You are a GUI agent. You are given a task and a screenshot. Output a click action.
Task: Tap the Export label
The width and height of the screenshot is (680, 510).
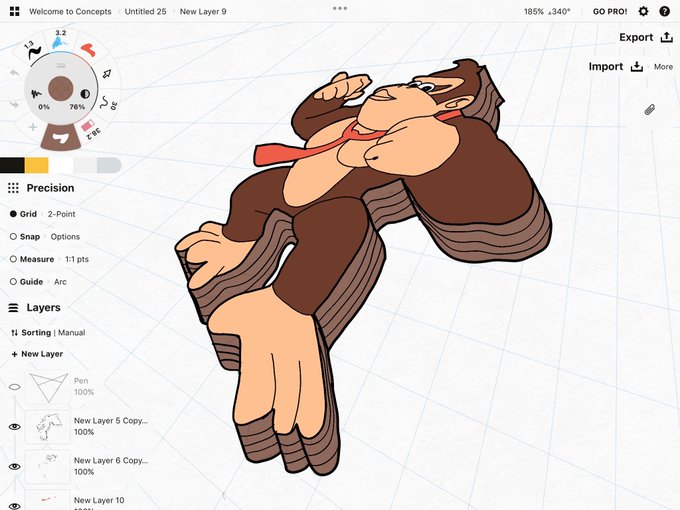636,37
